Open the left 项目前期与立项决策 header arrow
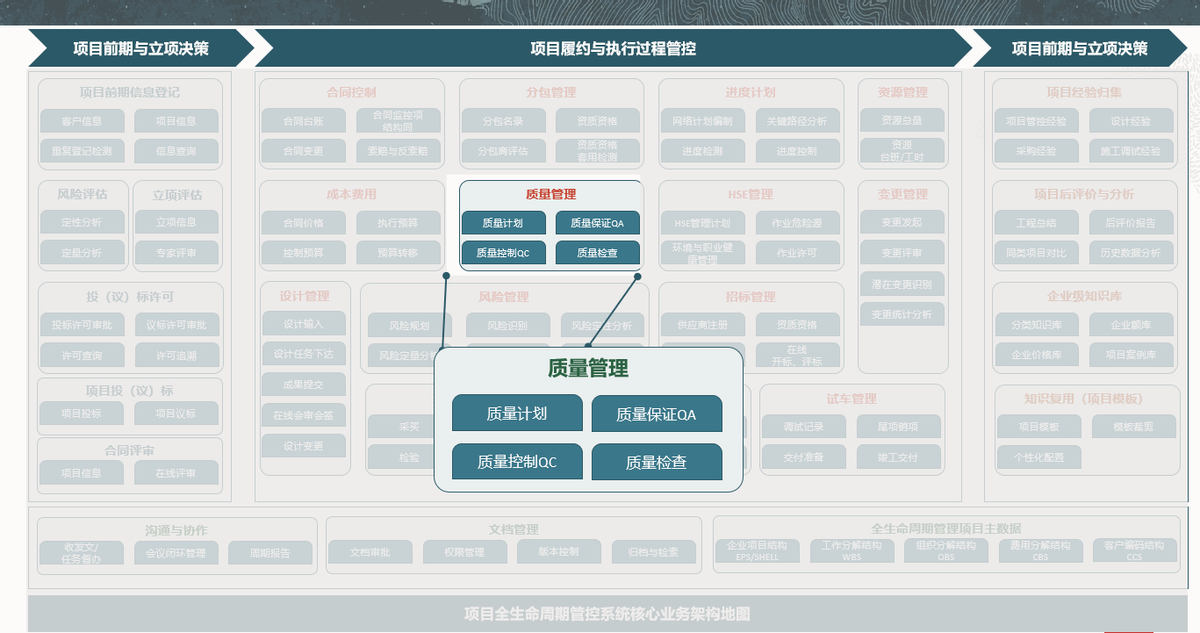The width and height of the screenshot is (1200, 633). click(x=140, y=48)
